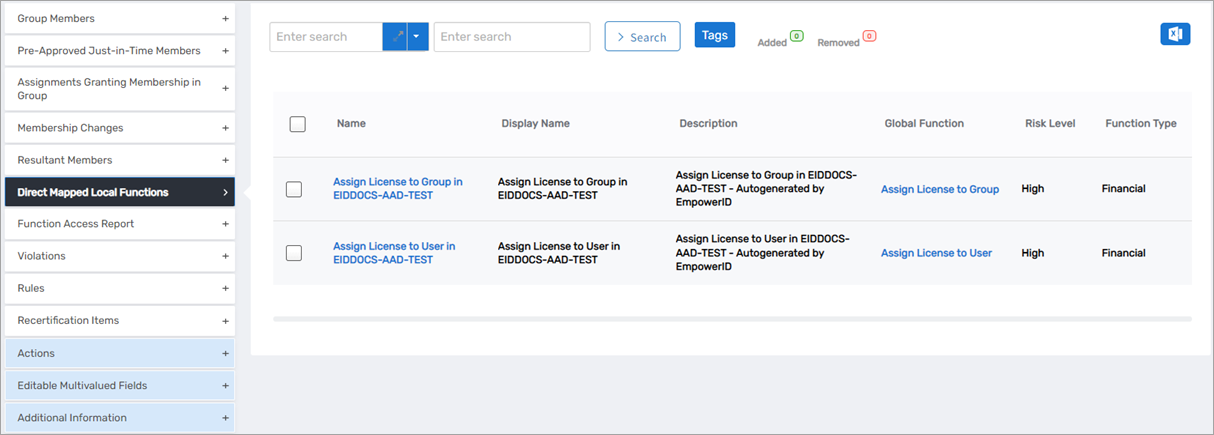Screen dimensions: 1214x435
Task: Check the Assign License to Group row checkbox
Action: point(294,189)
